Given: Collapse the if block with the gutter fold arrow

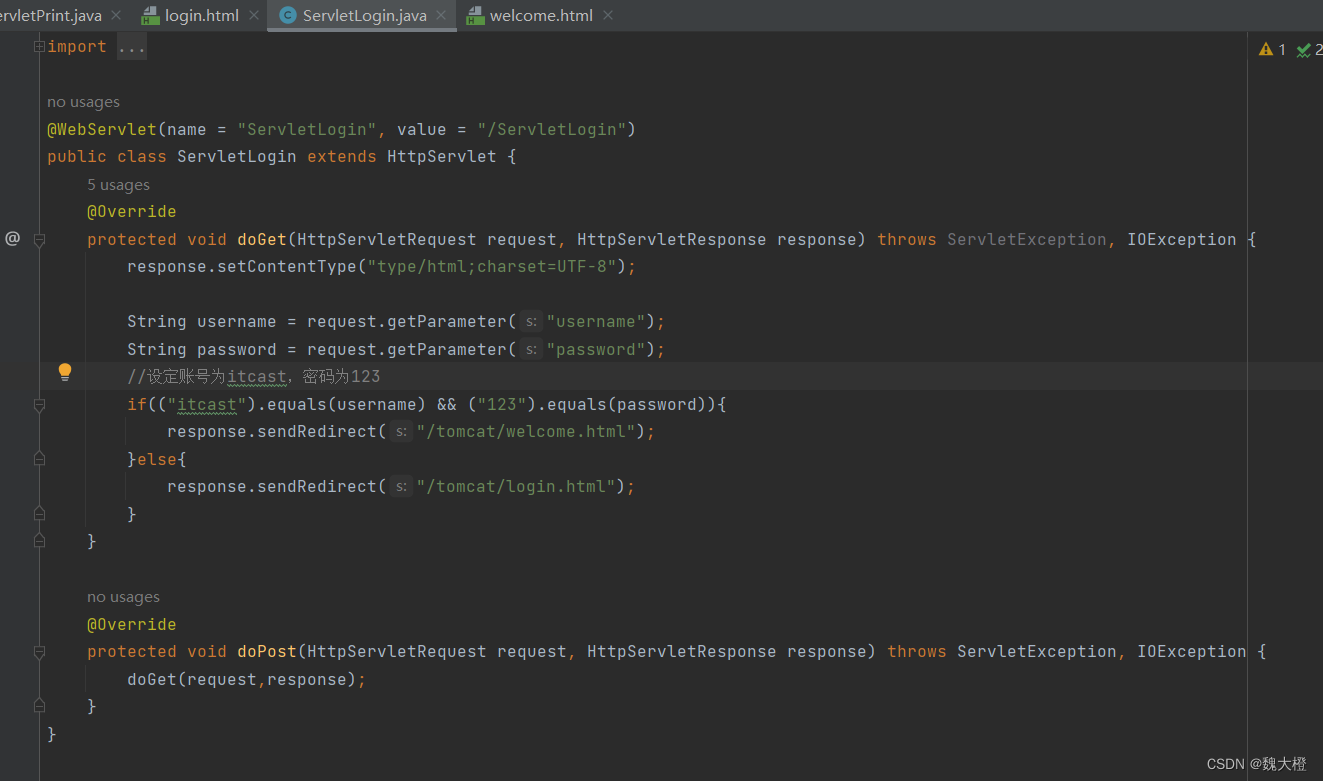Looking at the screenshot, I should (38, 403).
